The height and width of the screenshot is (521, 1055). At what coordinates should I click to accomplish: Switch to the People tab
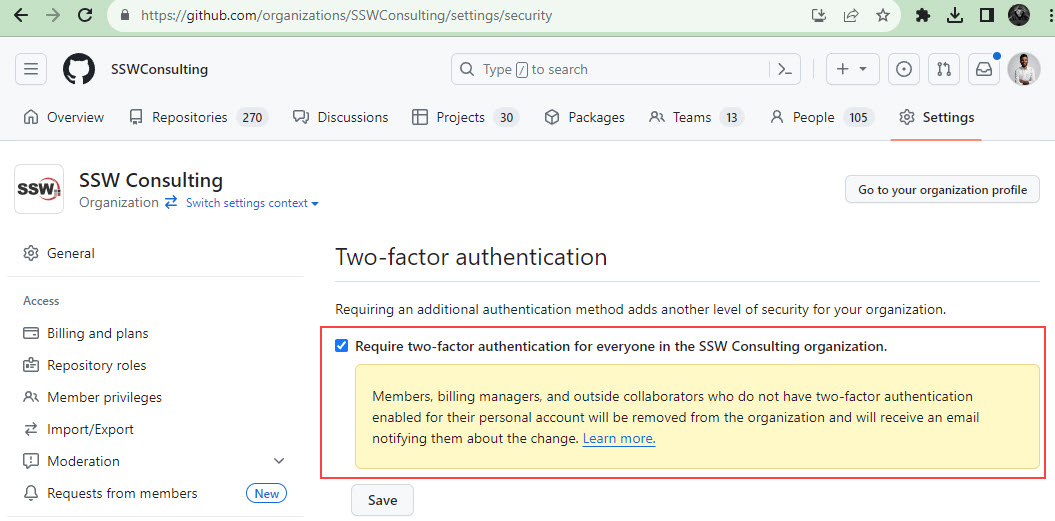[x=813, y=117]
